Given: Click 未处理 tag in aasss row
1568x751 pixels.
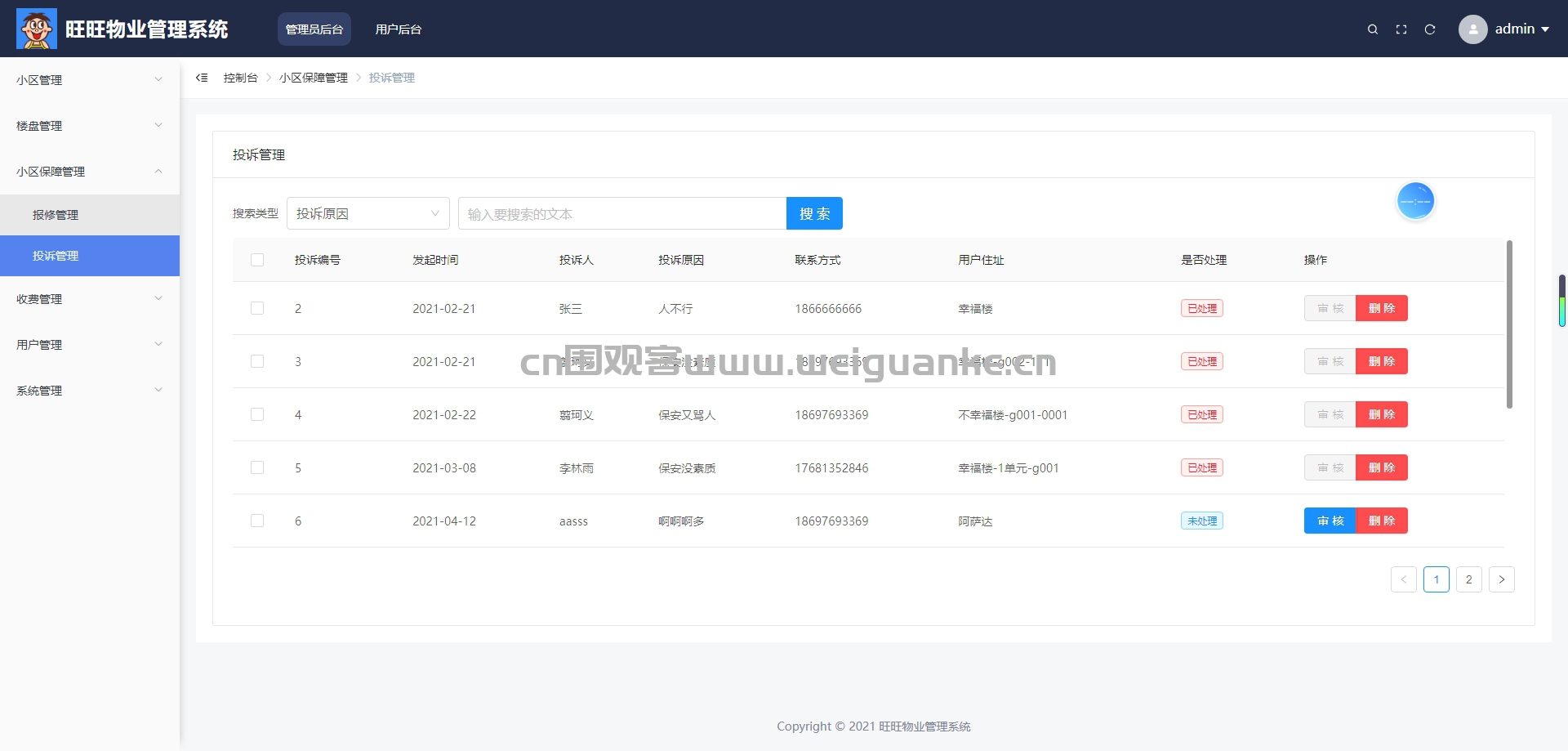Looking at the screenshot, I should click(x=1202, y=521).
